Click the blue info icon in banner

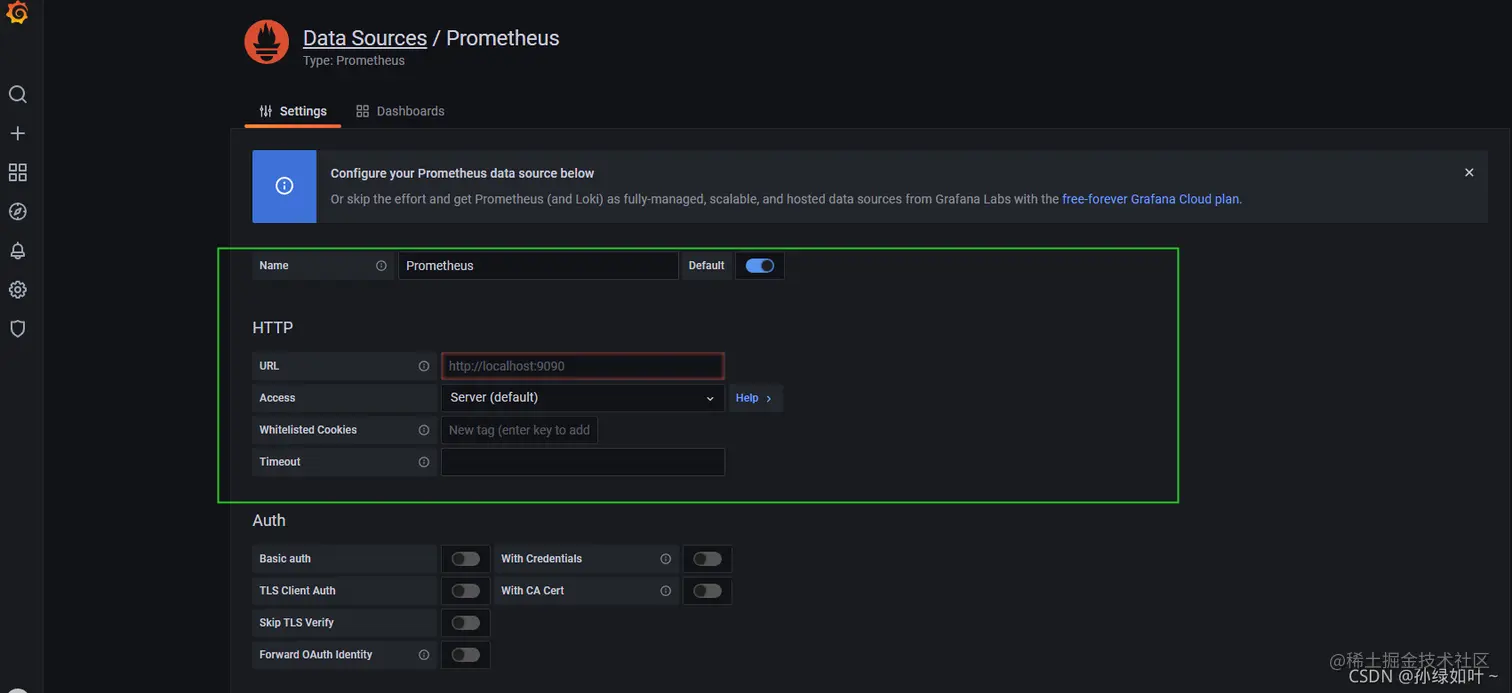pos(284,186)
